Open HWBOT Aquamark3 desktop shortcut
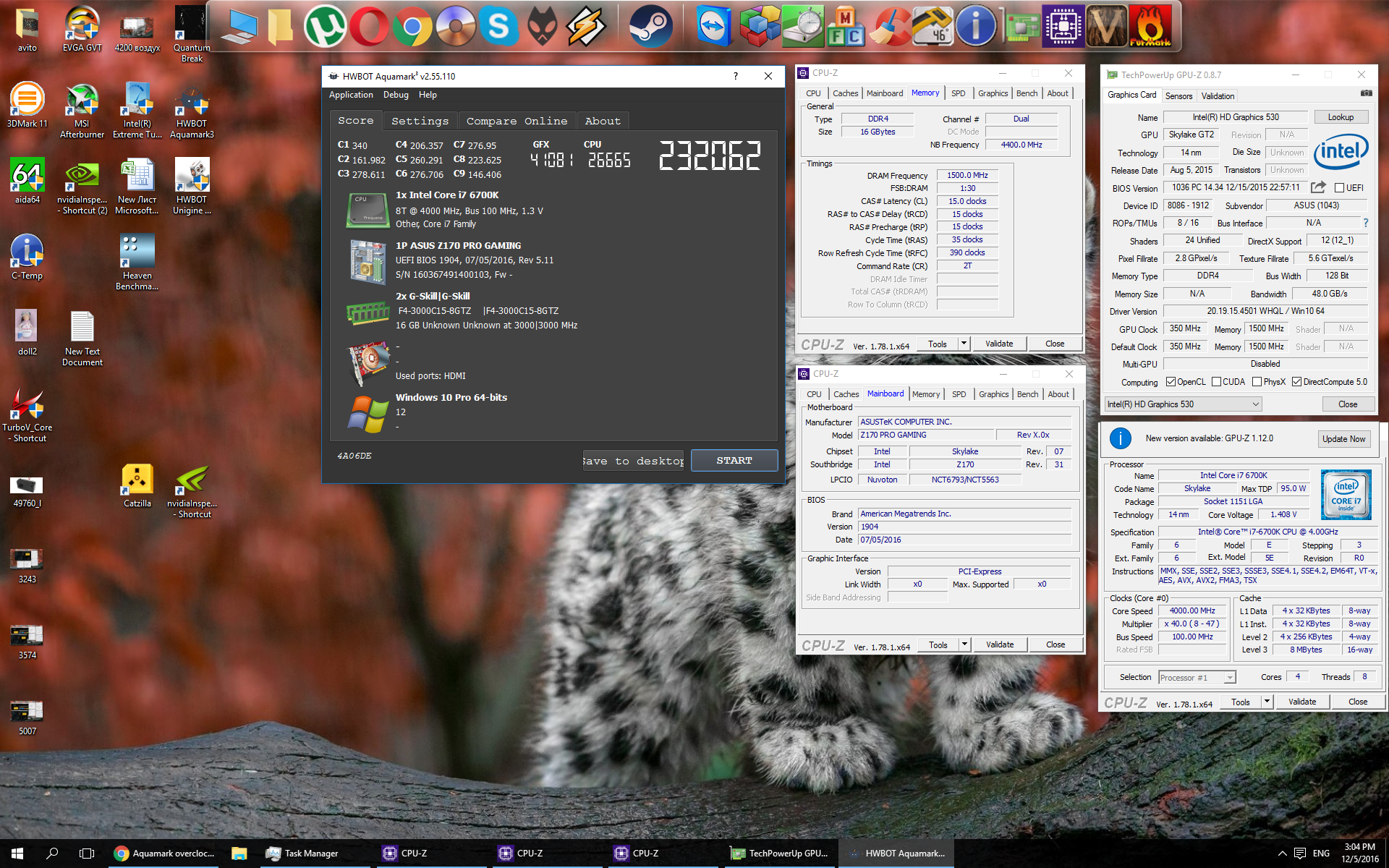This screenshot has height=868, width=1389. (192, 110)
